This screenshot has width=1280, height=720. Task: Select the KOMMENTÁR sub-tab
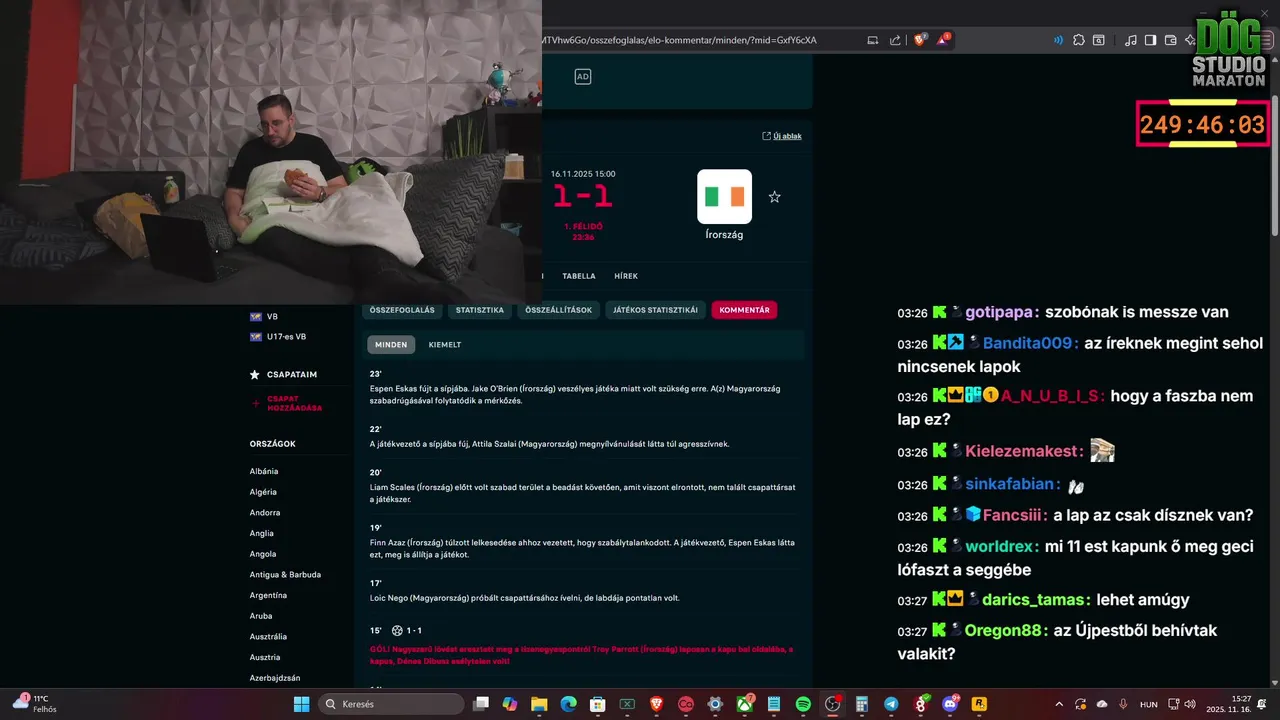(744, 310)
